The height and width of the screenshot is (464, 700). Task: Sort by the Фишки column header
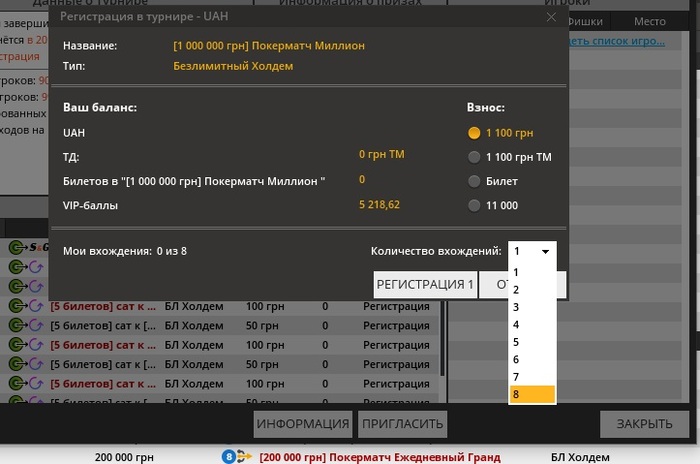[x=588, y=21]
